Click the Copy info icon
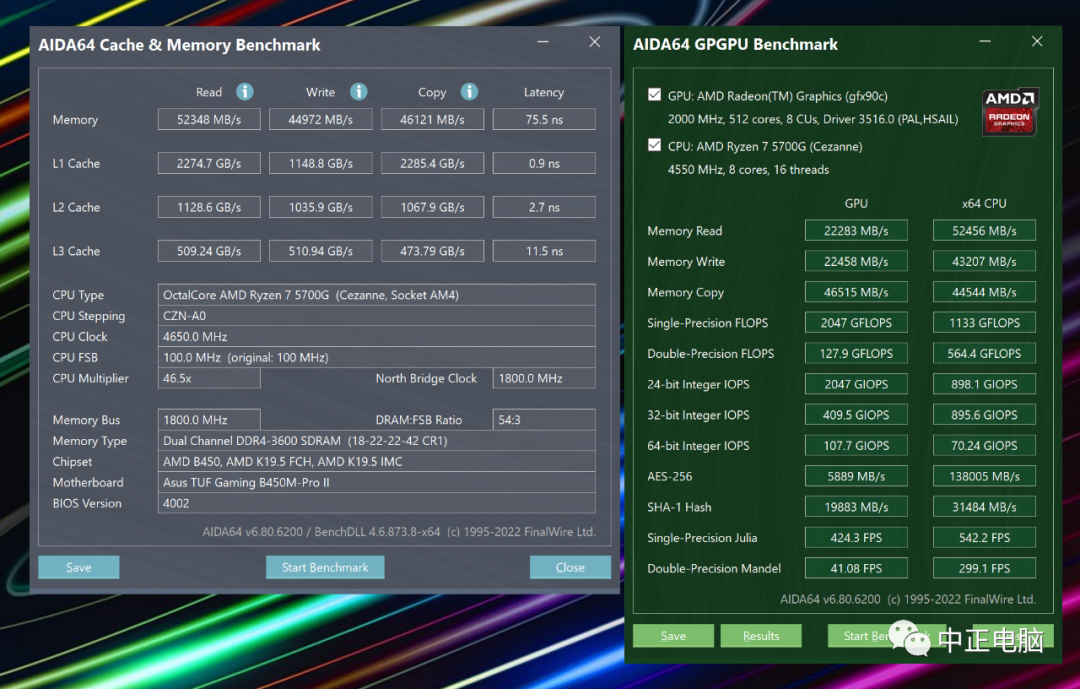The image size is (1080, 689). click(469, 92)
